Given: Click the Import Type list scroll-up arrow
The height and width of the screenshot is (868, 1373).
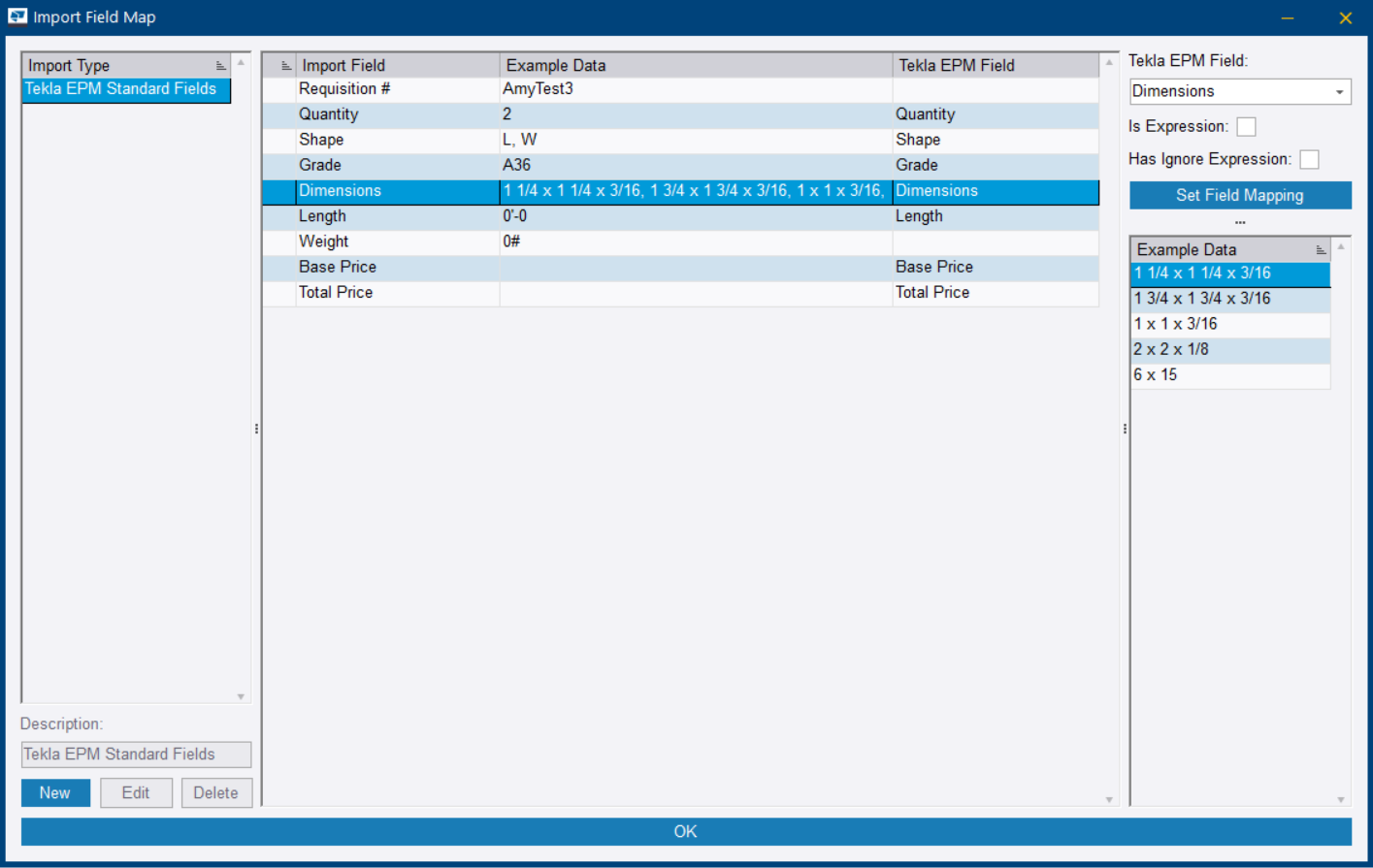Looking at the screenshot, I should click(x=241, y=63).
